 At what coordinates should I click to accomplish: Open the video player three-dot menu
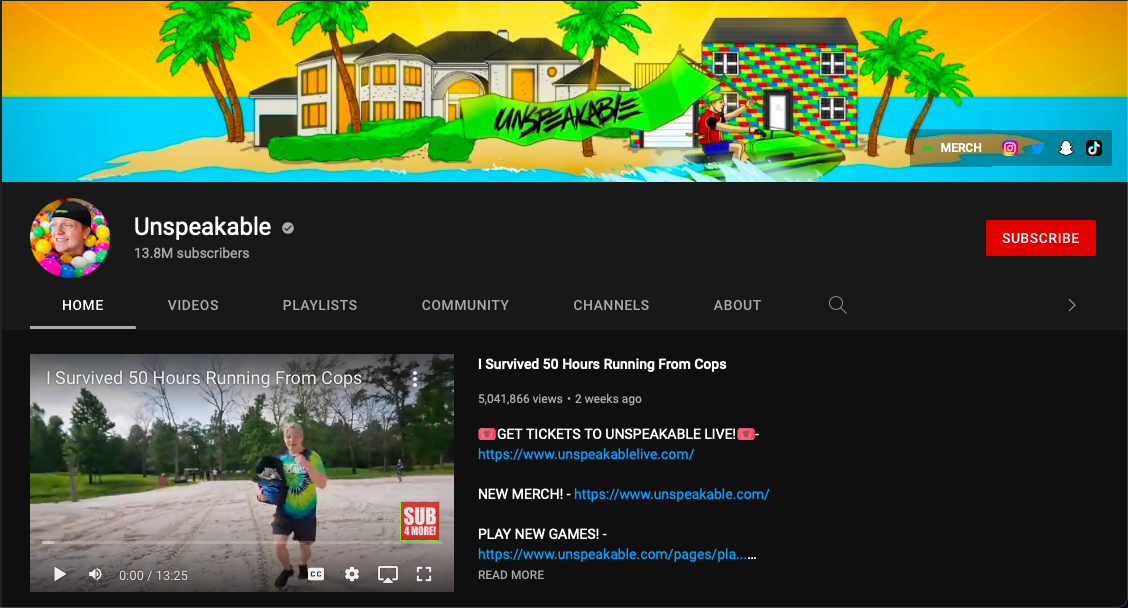[415, 378]
